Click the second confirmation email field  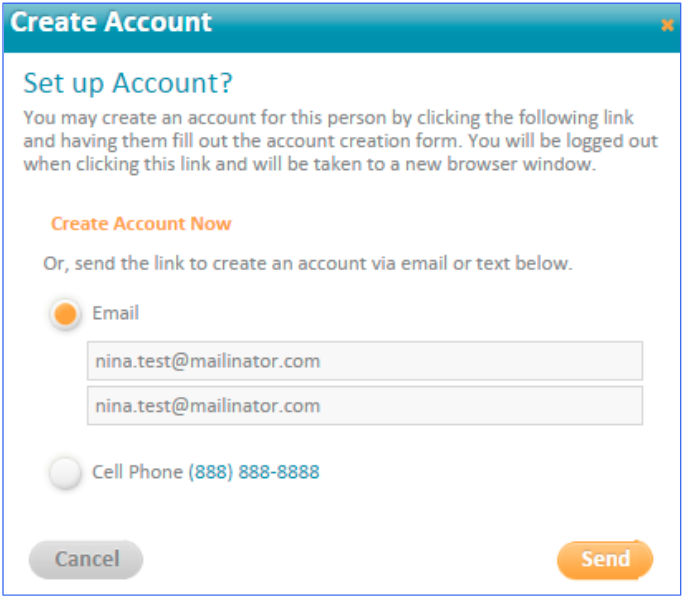365,406
